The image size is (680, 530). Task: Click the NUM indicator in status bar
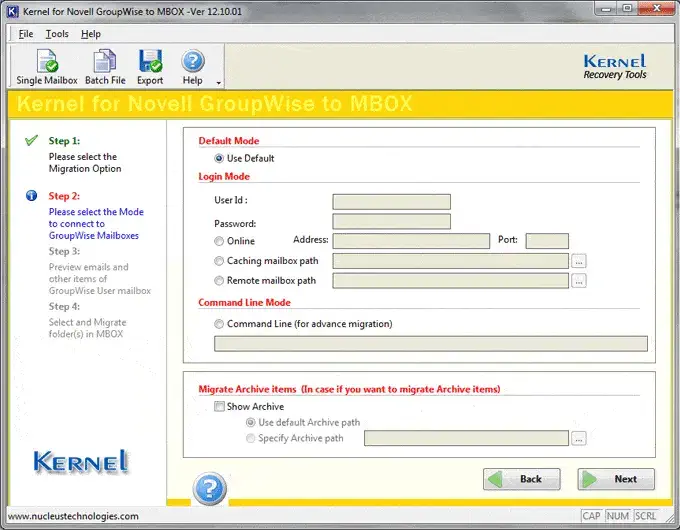pyautogui.click(x=618, y=516)
